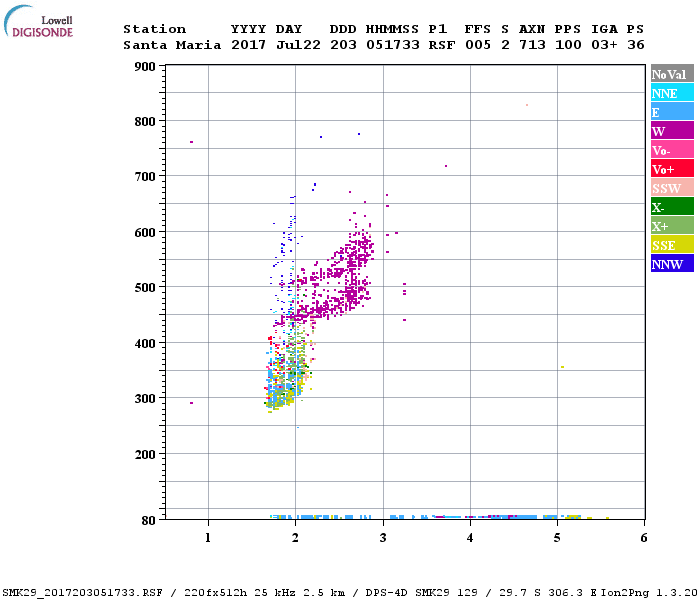Click the day-of-year value '203'

[343, 45]
